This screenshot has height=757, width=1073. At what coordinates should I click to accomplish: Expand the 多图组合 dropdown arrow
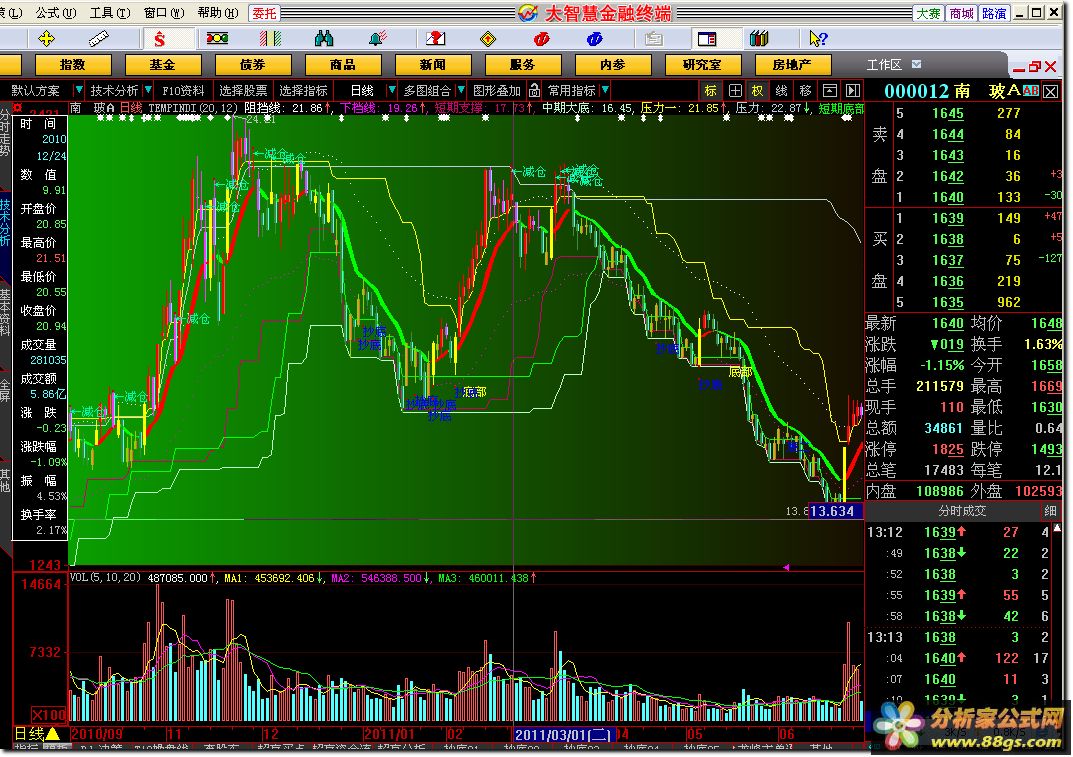click(x=461, y=90)
